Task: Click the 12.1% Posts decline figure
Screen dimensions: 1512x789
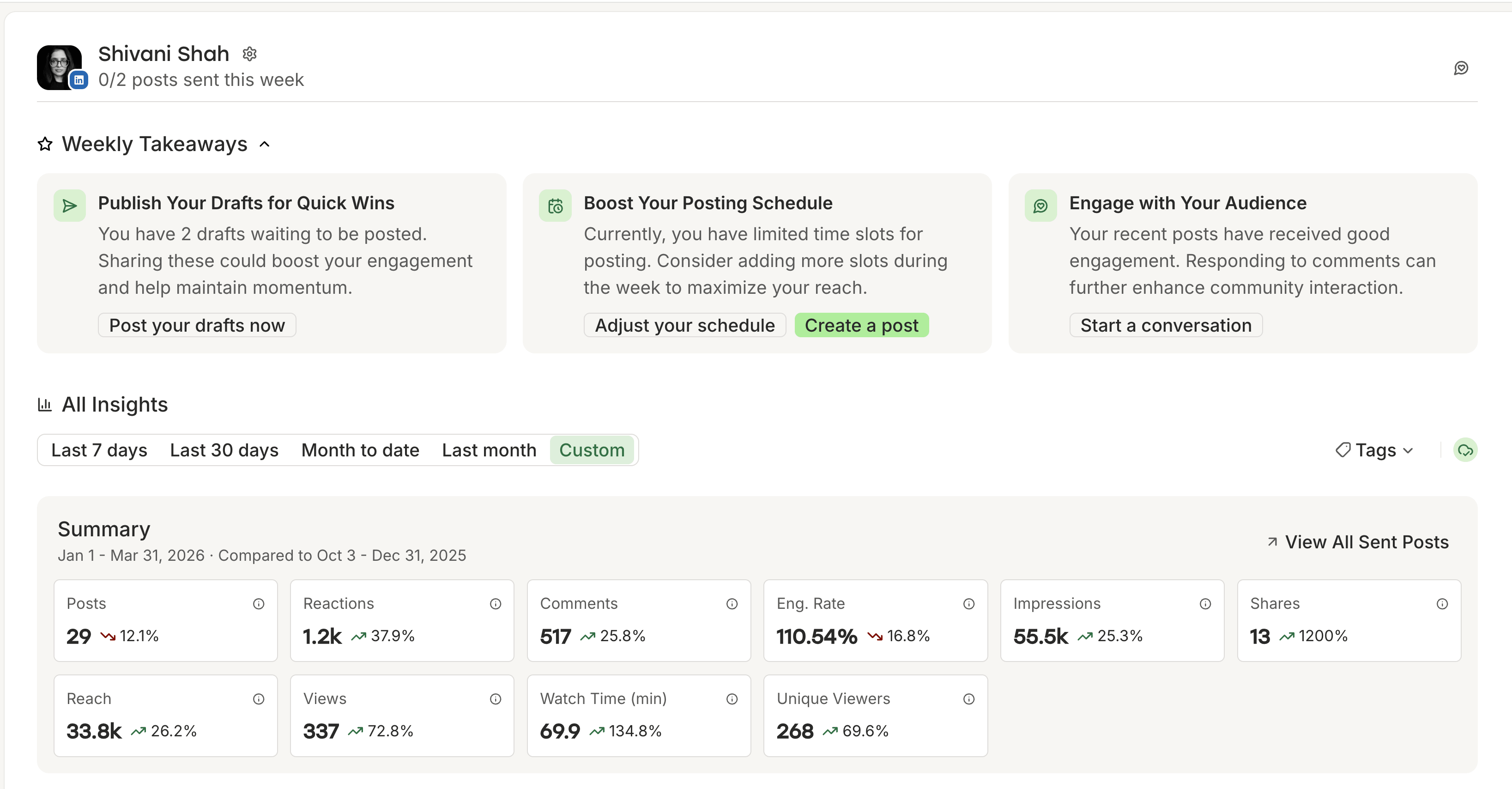Action: click(139, 636)
